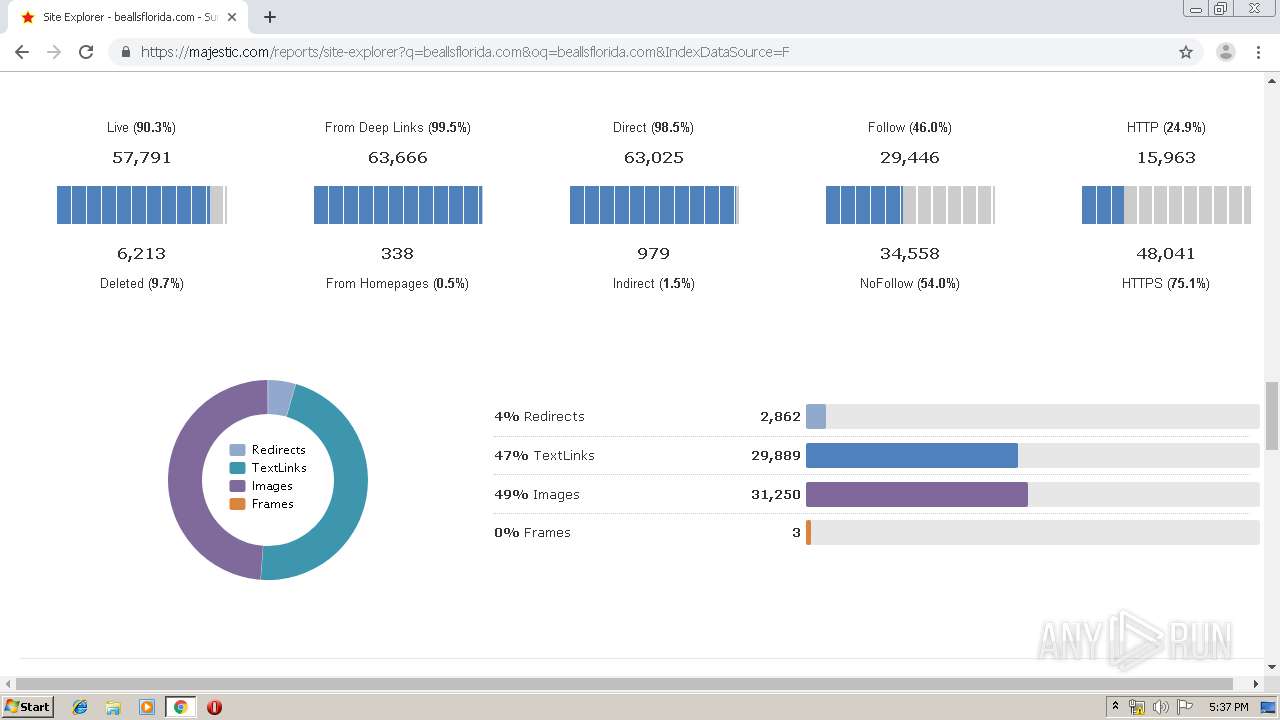The image size is (1280, 720).
Task: Click the address bar URL
Action: point(465,52)
